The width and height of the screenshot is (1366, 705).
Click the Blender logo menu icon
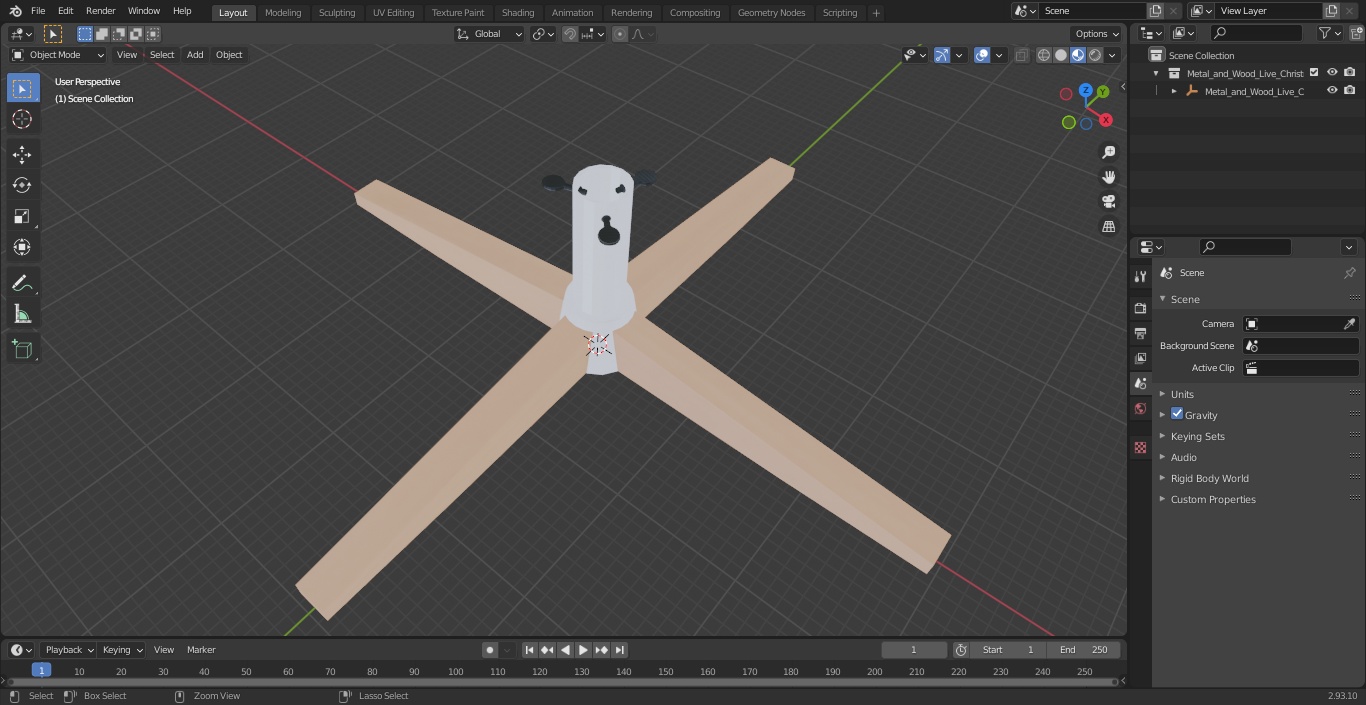tap(15, 11)
